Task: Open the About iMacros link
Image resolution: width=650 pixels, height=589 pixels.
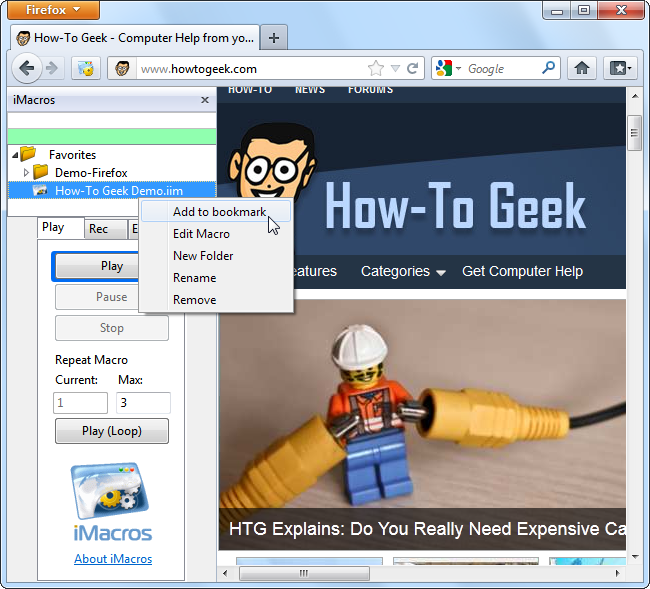Action: pos(113,559)
